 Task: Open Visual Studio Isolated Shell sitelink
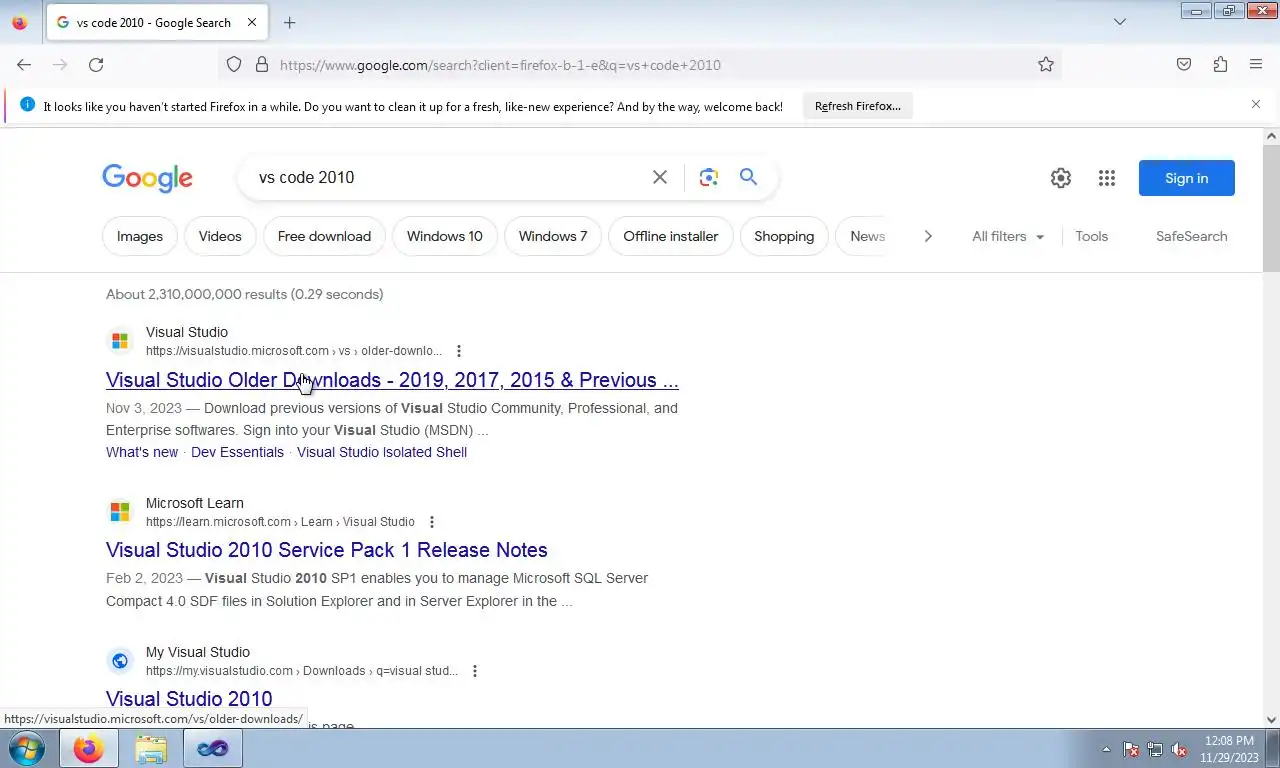coord(382,452)
